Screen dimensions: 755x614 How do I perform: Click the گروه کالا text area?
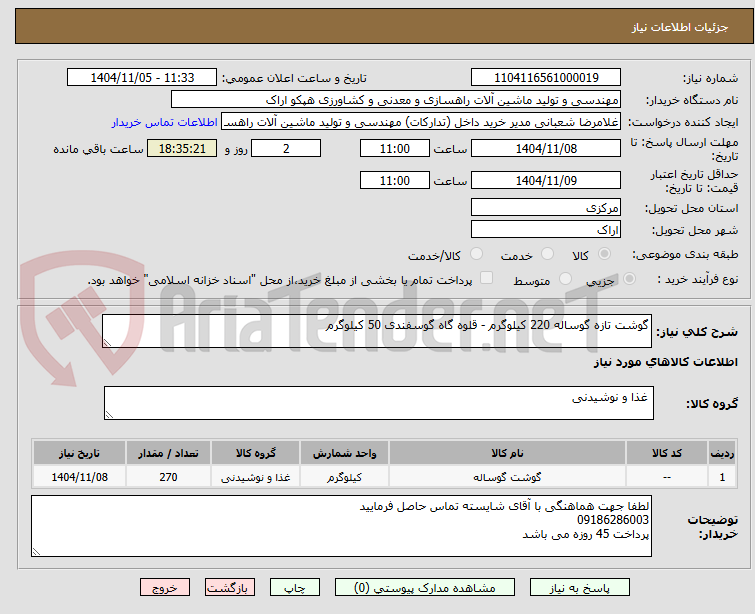tap(378, 403)
